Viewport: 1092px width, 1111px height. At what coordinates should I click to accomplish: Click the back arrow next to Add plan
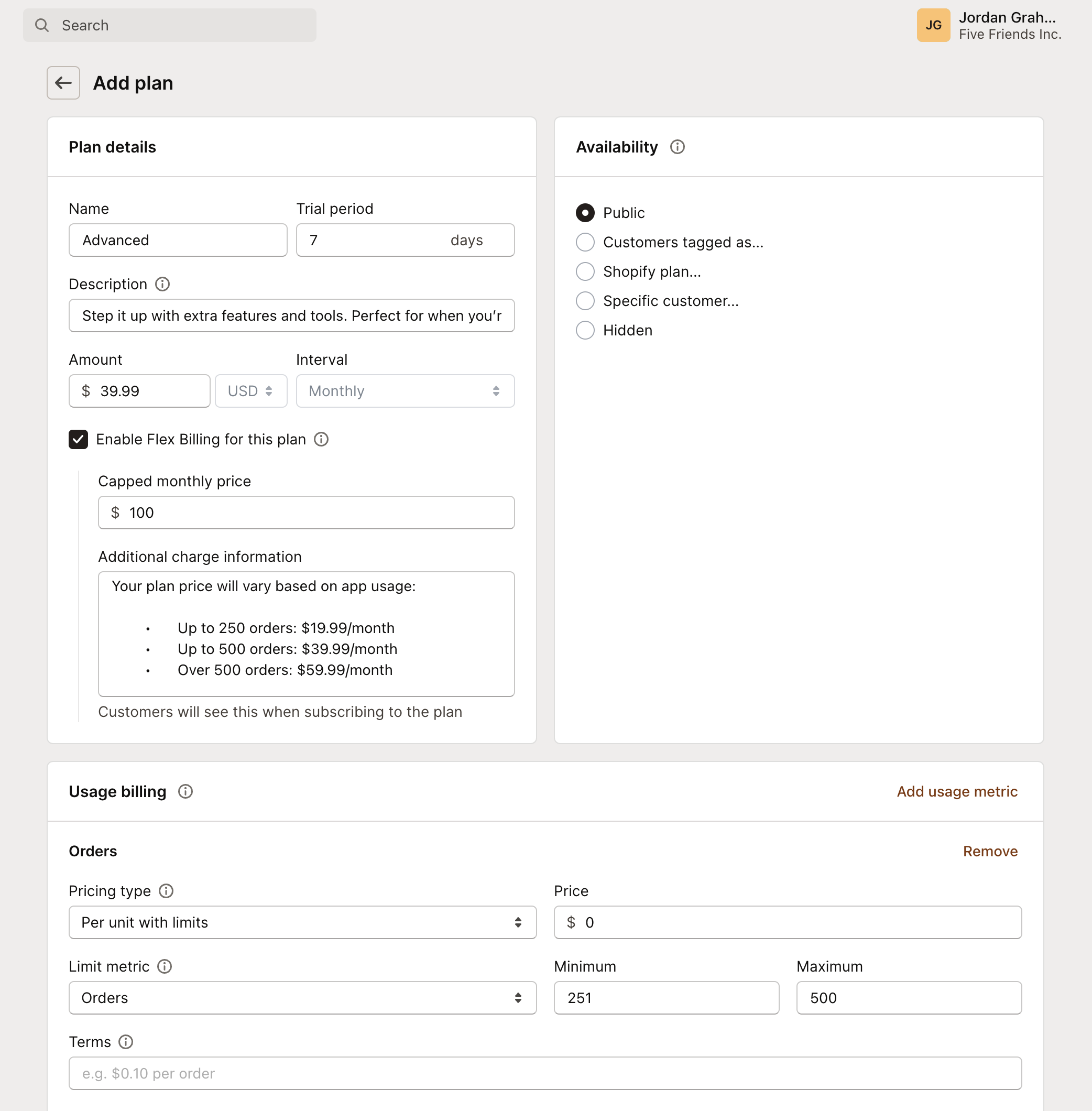point(63,83)
